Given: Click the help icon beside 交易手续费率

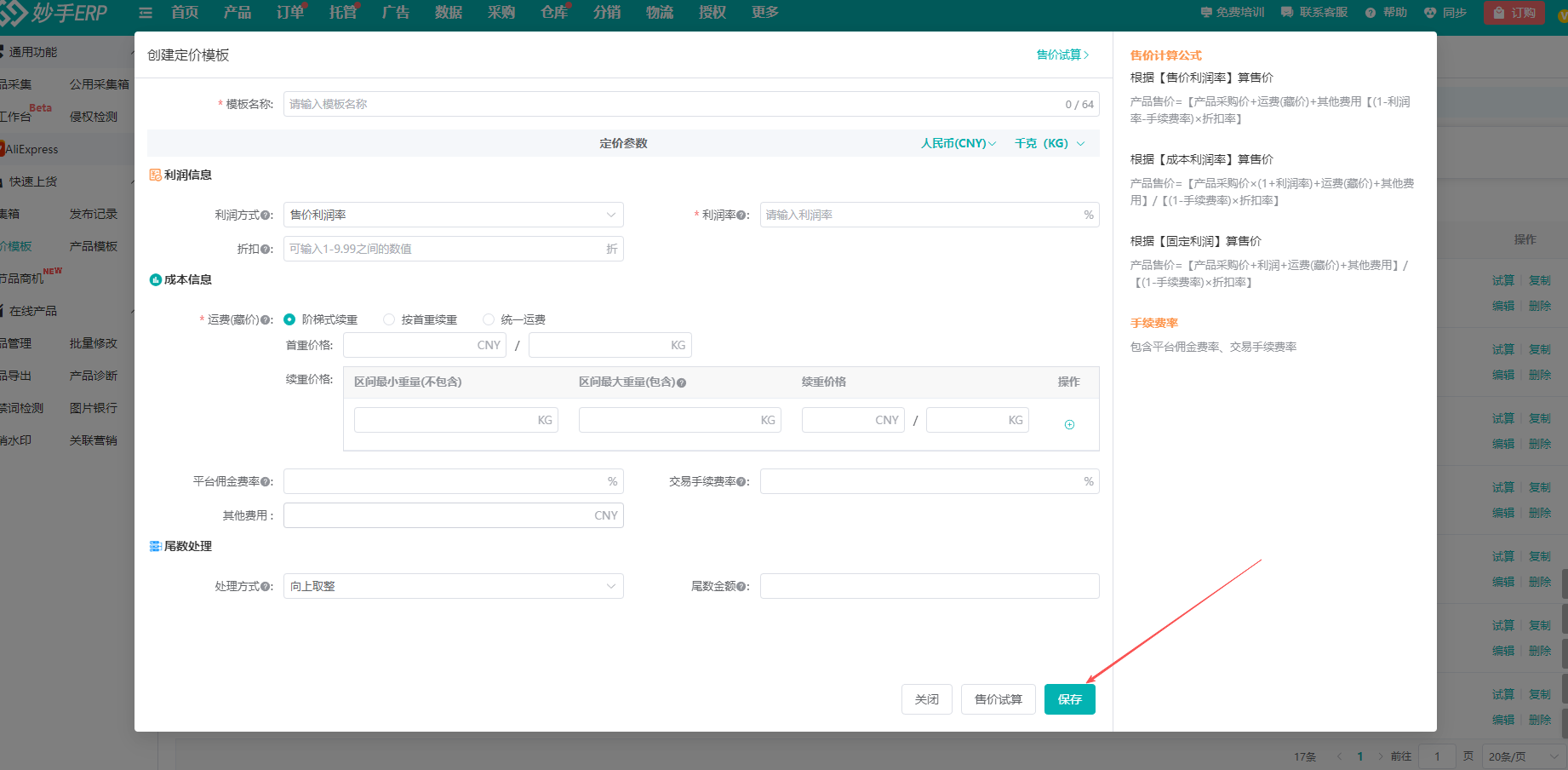Looking at the screenshot, I should tap(743, 482).
